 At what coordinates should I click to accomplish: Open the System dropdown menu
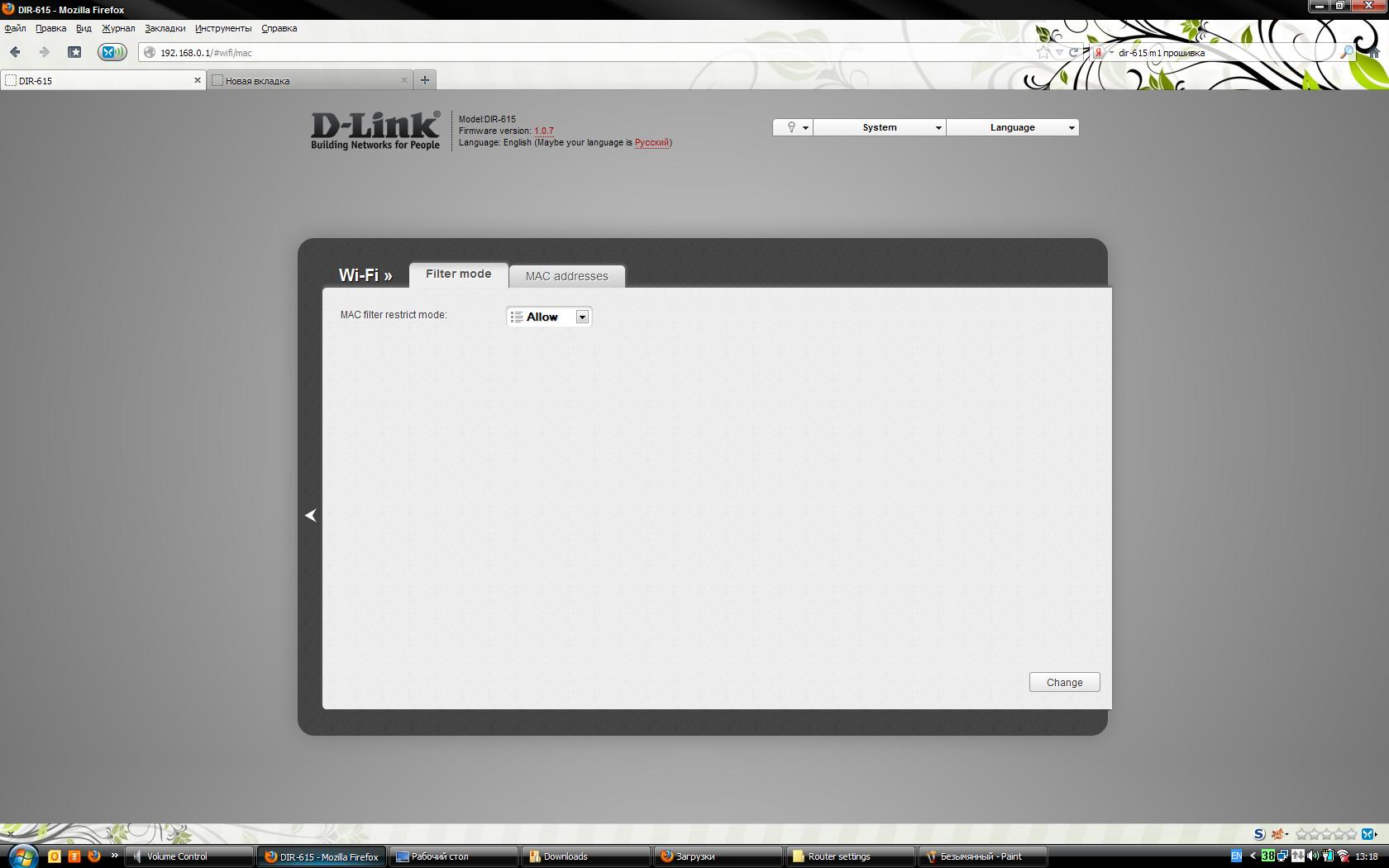tap(880, 127)
